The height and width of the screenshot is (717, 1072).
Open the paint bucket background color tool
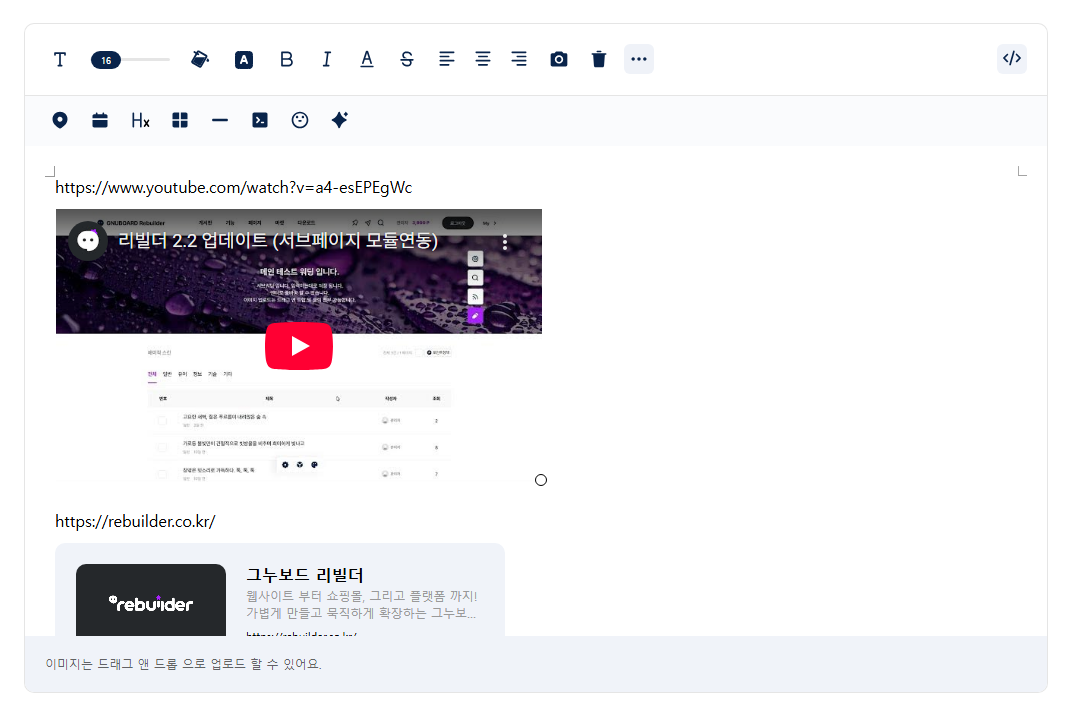tap(200, 59)
